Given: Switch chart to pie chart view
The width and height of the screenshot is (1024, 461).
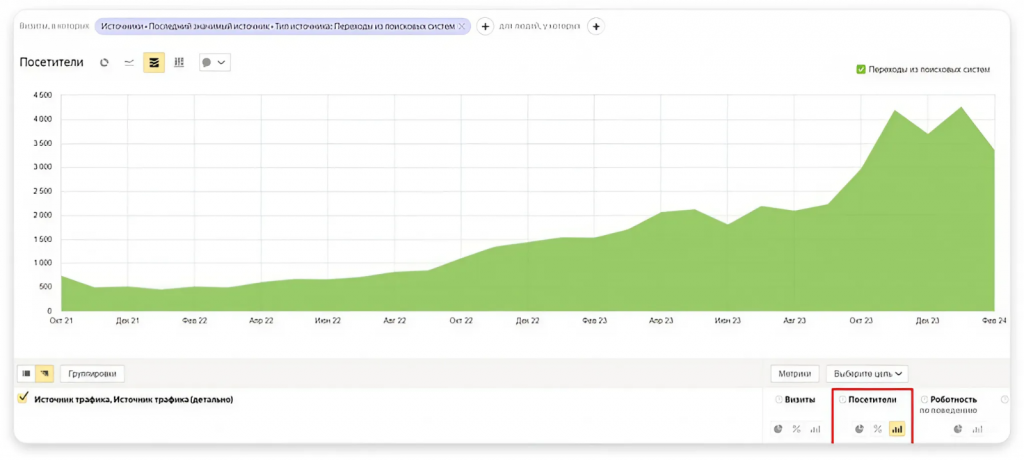Looking at the screenshot, I should click(104, 63).
